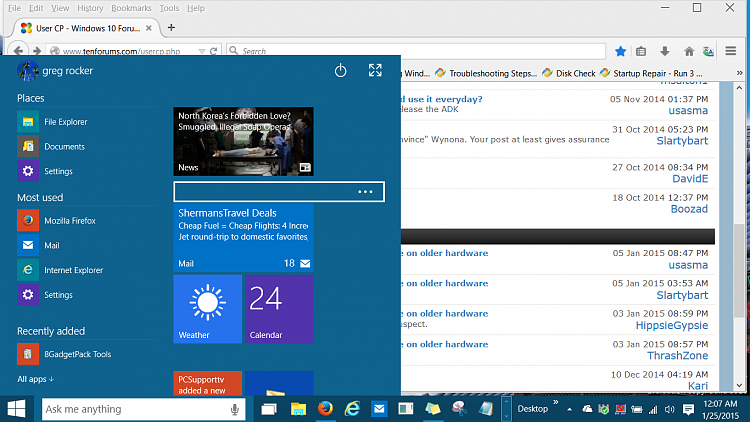The height and width of the screenshot is (422, 750).
Task: Open Snipping Tool on the taskbar
Action: tap(459, 409)
